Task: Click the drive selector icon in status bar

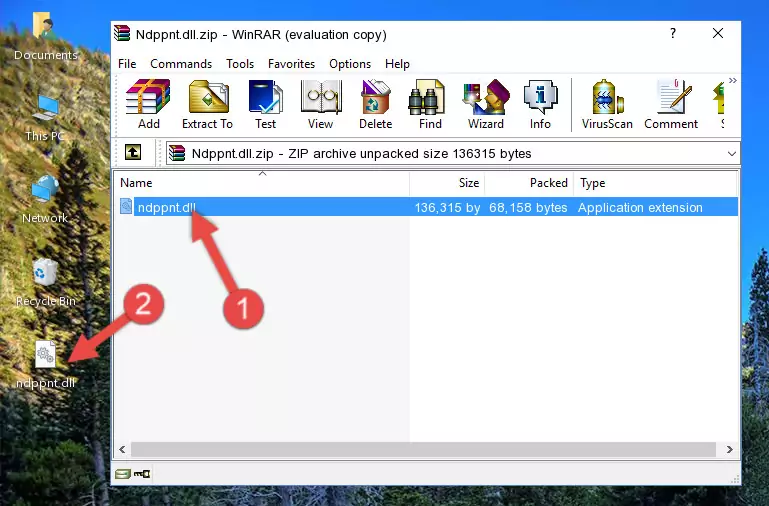Action: click(123, 474)
